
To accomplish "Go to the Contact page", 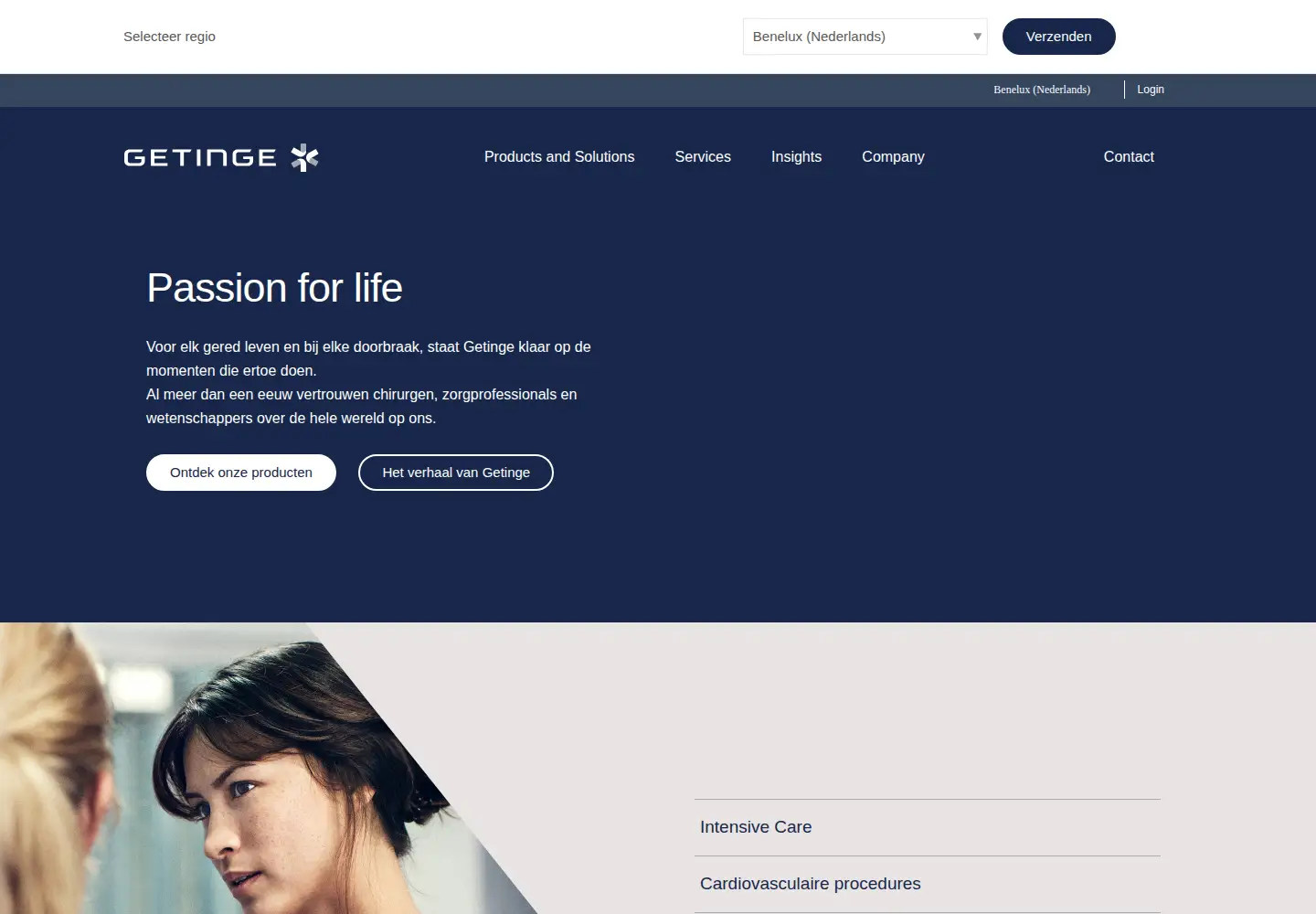I will click(1129, 157).
